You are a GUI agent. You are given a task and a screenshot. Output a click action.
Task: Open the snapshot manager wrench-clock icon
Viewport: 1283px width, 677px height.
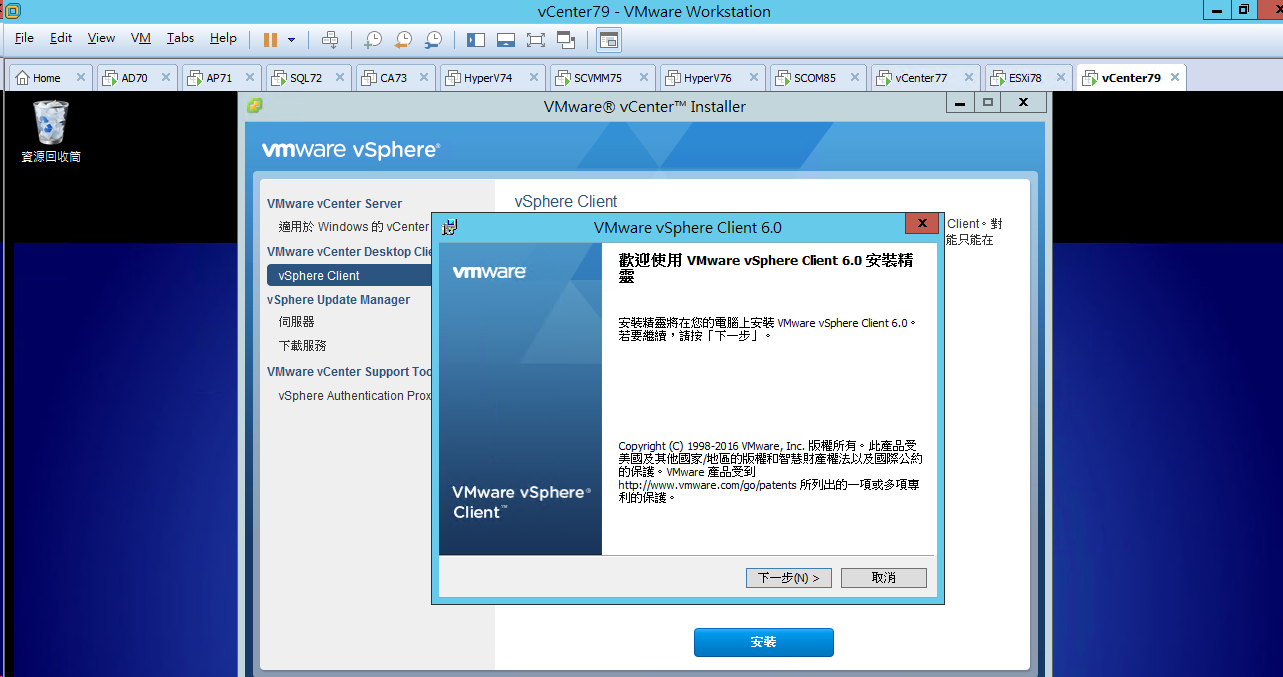click(433, 40)
